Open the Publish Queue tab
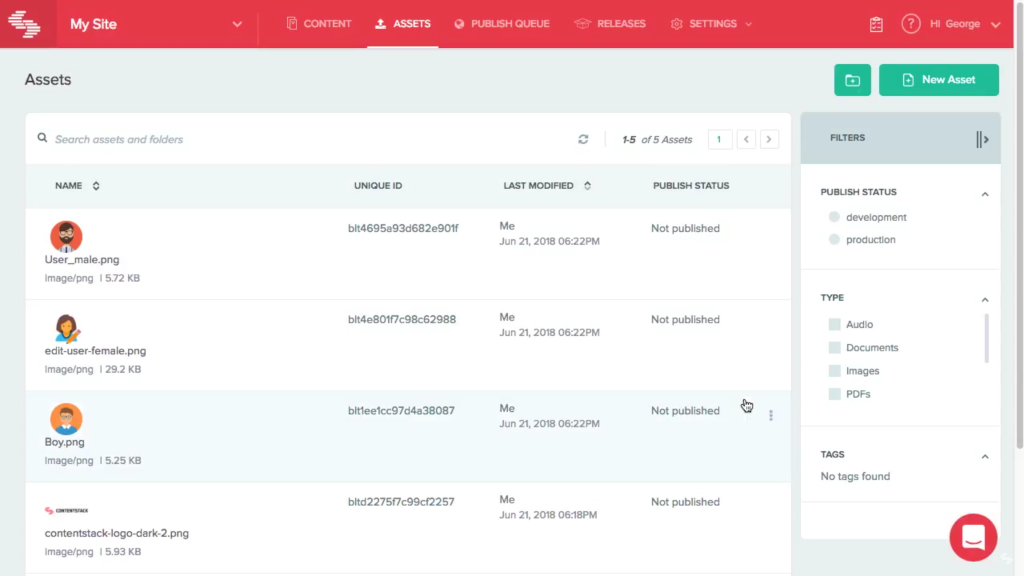 [501, 24]
